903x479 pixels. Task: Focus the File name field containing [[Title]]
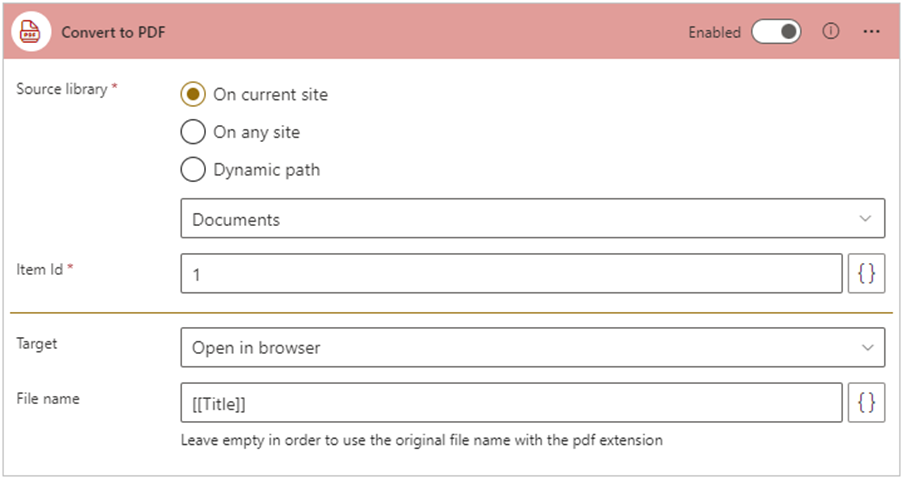tap(510, 403)
